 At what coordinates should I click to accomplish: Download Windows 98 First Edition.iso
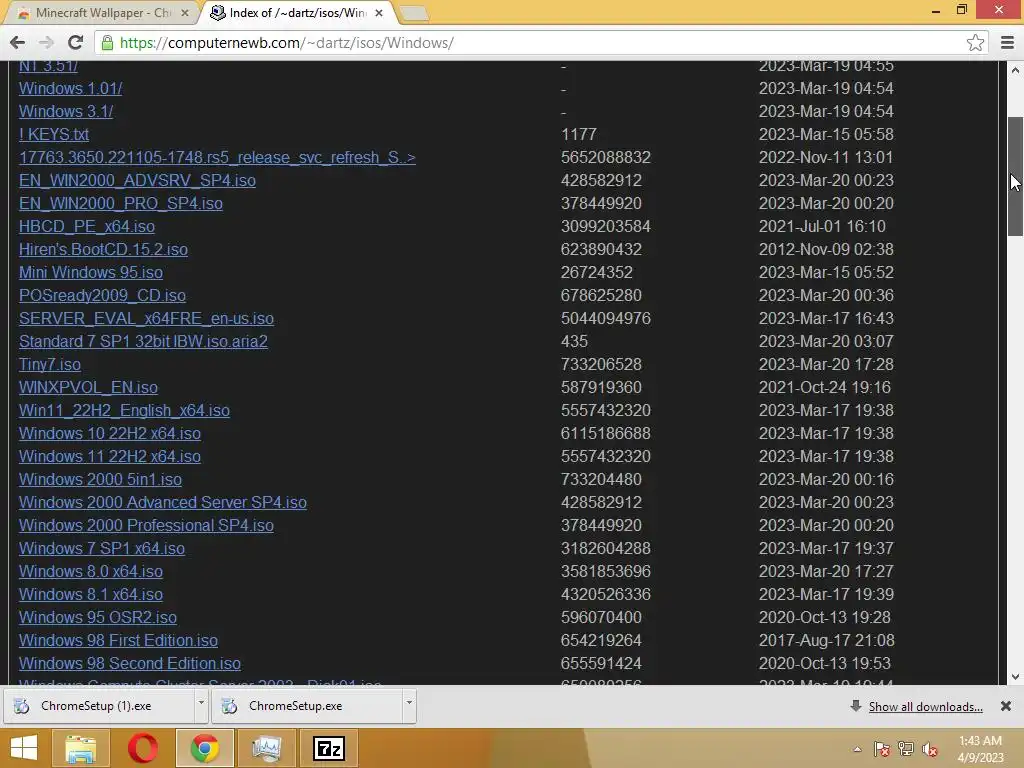[118, 640]
